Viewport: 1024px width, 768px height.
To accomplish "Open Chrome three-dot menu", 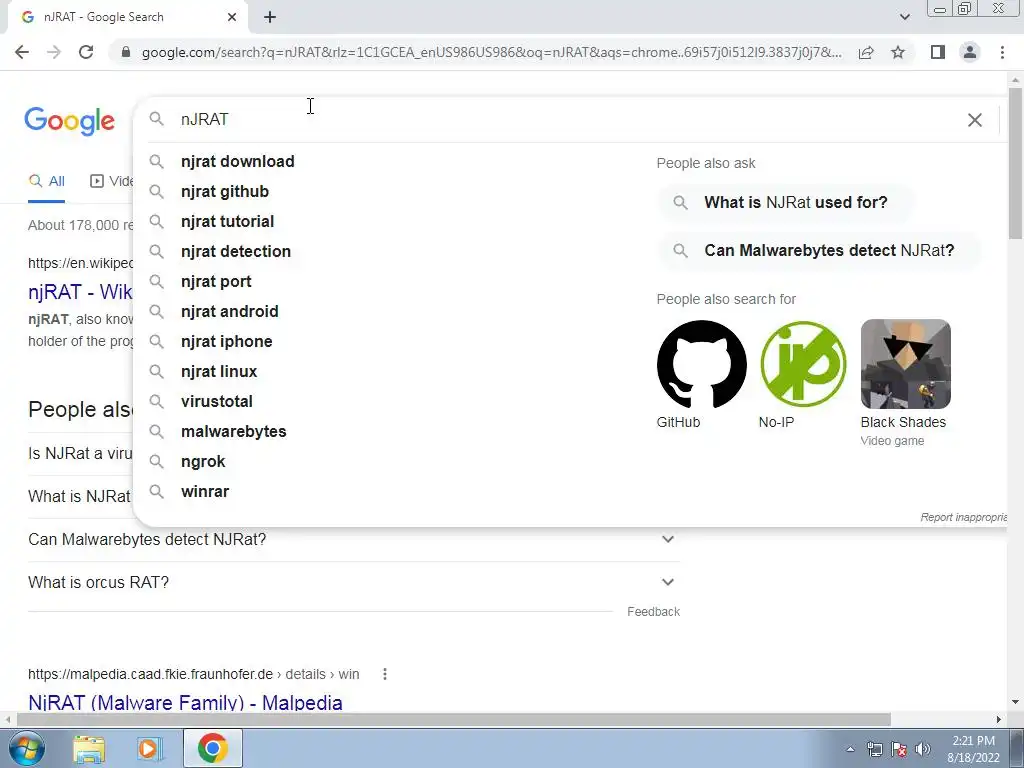I will [x=1002, y=52].
